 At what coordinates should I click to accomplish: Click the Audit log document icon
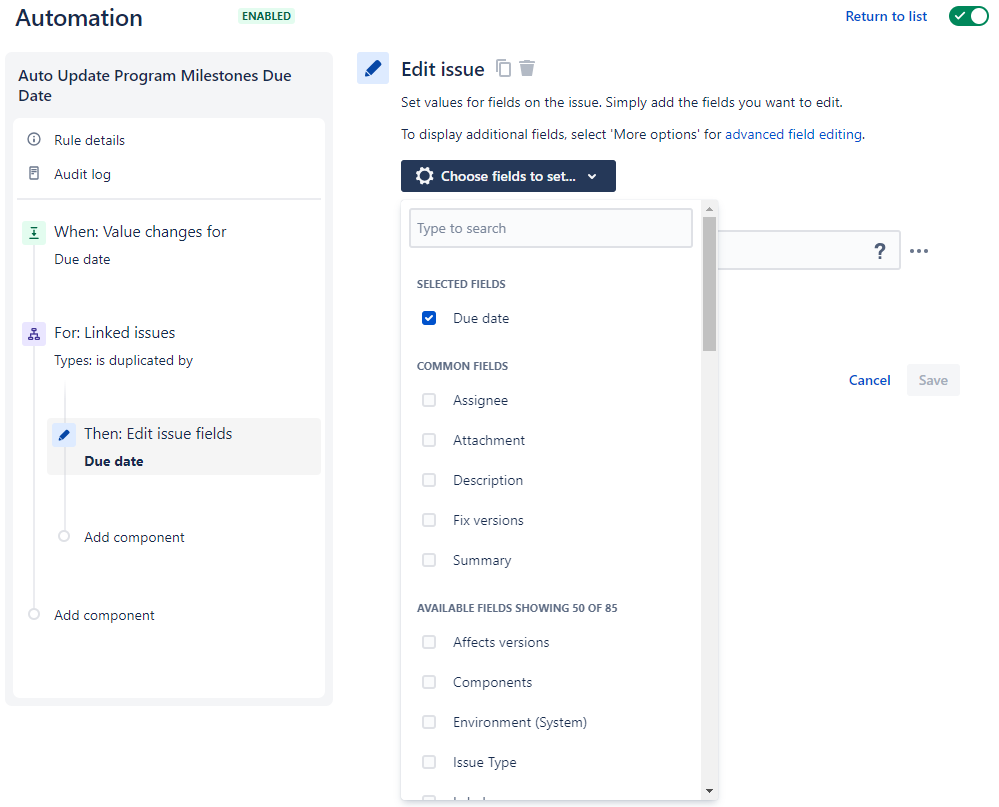[x=34, y=173]
